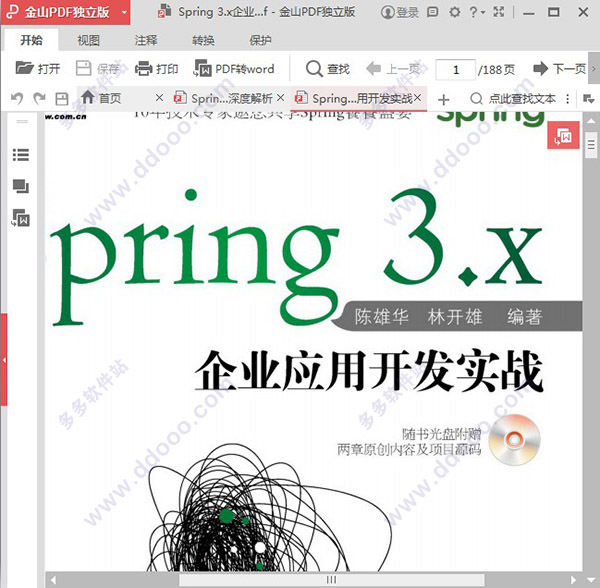Convert using PDF转word button
600x588 pixels.
click(234, 69)
